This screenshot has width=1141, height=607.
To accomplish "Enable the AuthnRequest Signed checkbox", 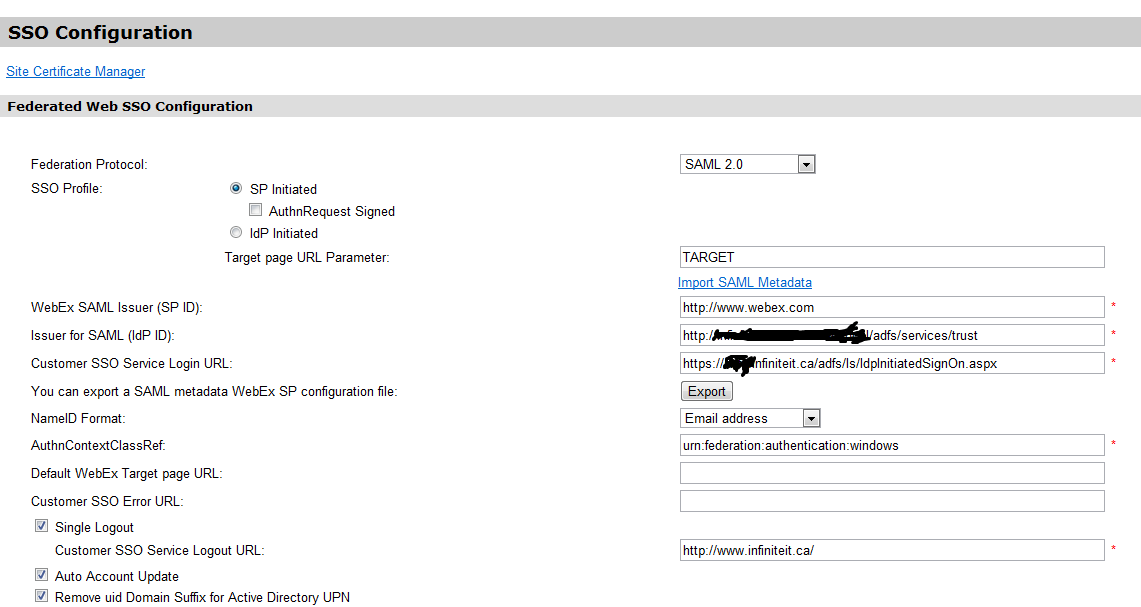I will pyautogui.click(x=255, y=210).
